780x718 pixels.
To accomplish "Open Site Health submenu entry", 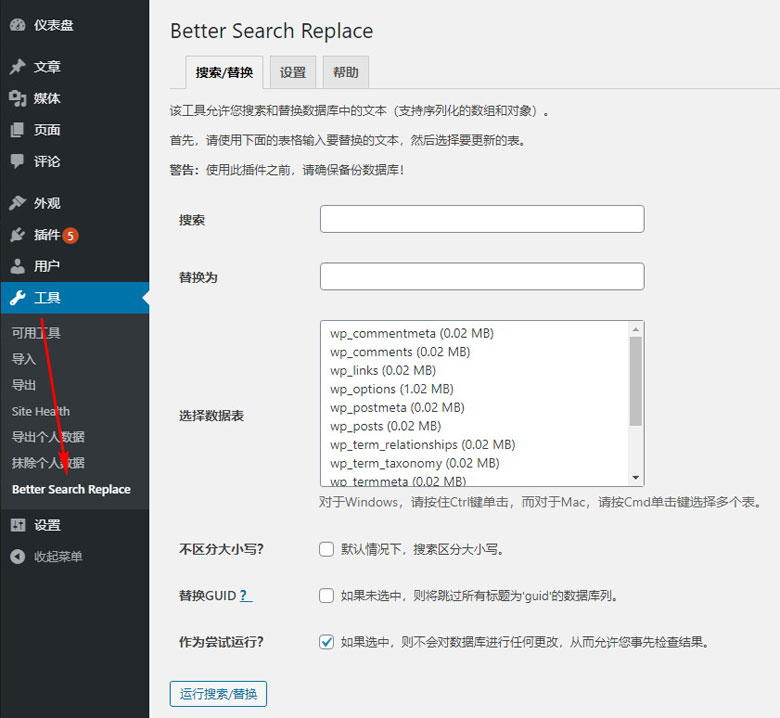I will pyautogui.click(x=41, y=411).
